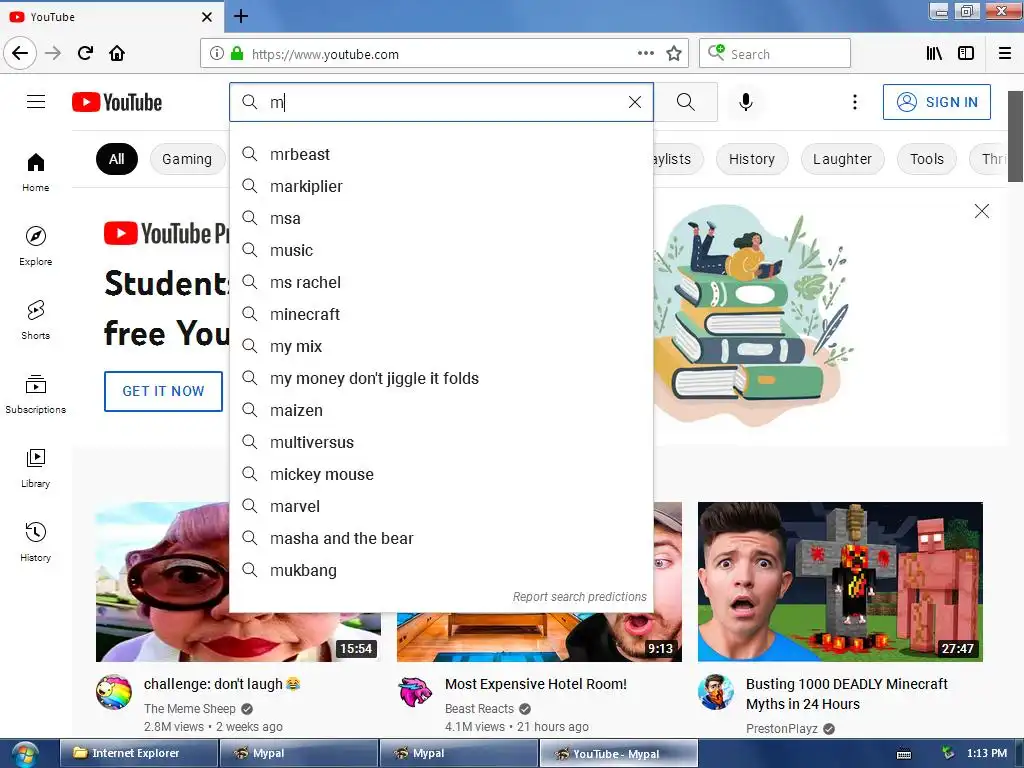Choose the ms rachel search suggestion
Image resolution: width=1024 pixels, height=768 pixels.
[x=441, y=282]
